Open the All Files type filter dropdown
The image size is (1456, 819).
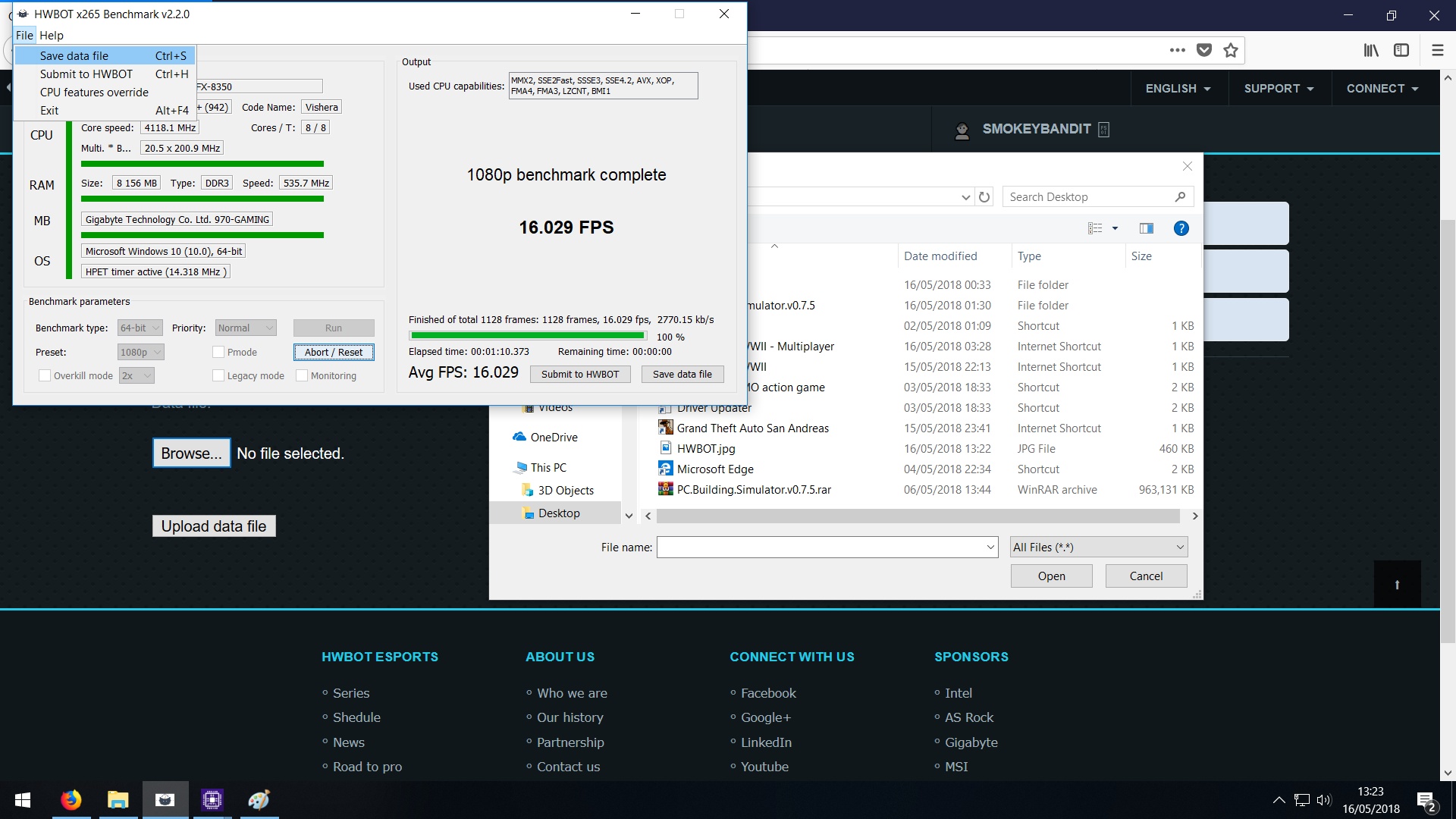coord(1099,548)
